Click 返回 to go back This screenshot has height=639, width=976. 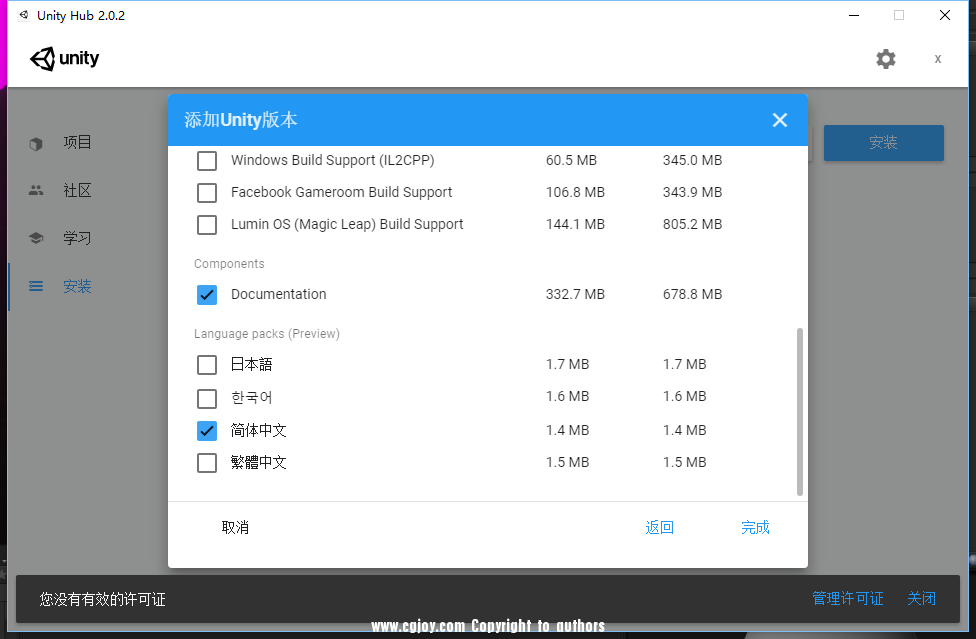pos(660,528)
